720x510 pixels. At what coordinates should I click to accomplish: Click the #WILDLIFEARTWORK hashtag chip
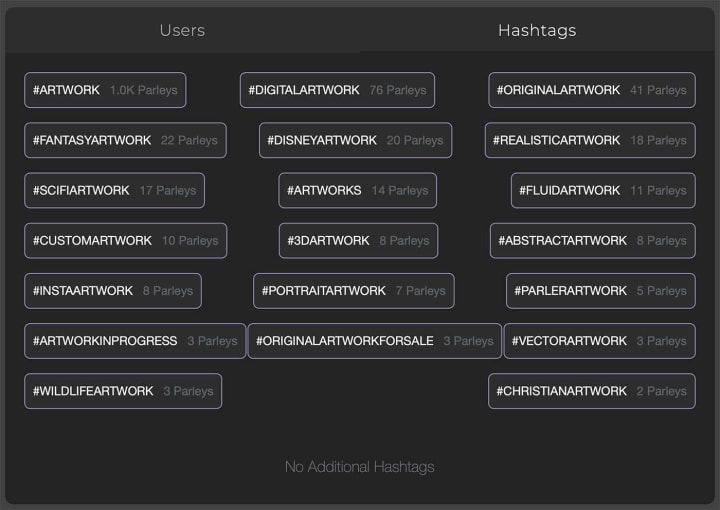pos(123,391)
